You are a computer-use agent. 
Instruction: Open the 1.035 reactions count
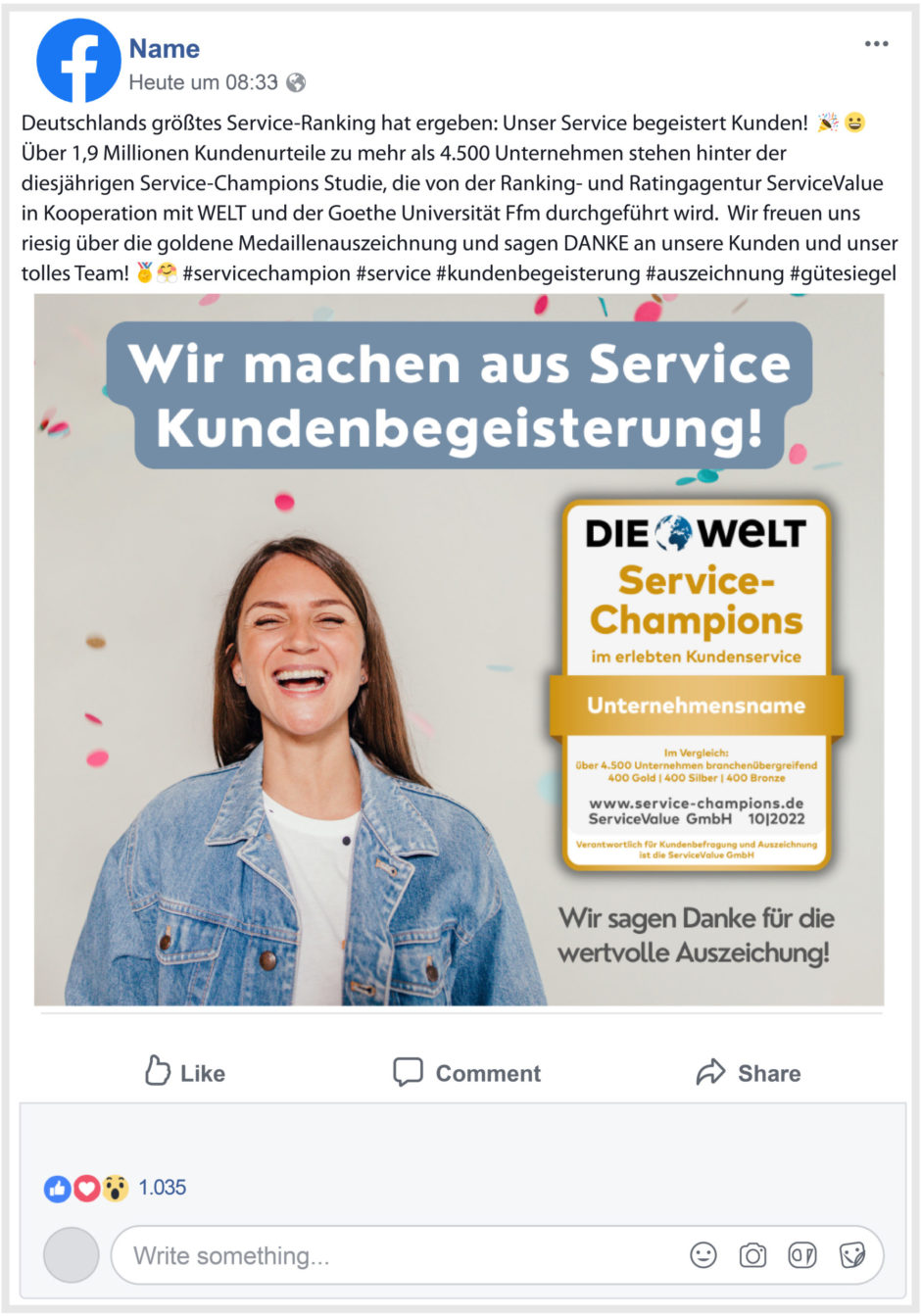(162, 1188)
